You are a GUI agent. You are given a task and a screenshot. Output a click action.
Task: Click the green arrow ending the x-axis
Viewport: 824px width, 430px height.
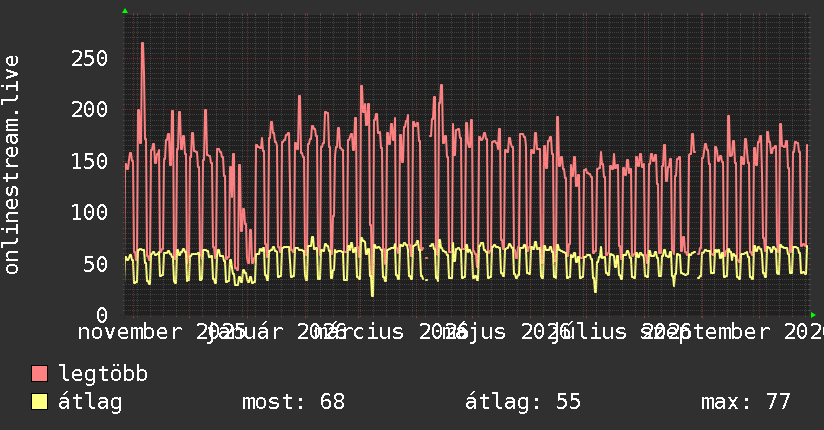[813, 315]
